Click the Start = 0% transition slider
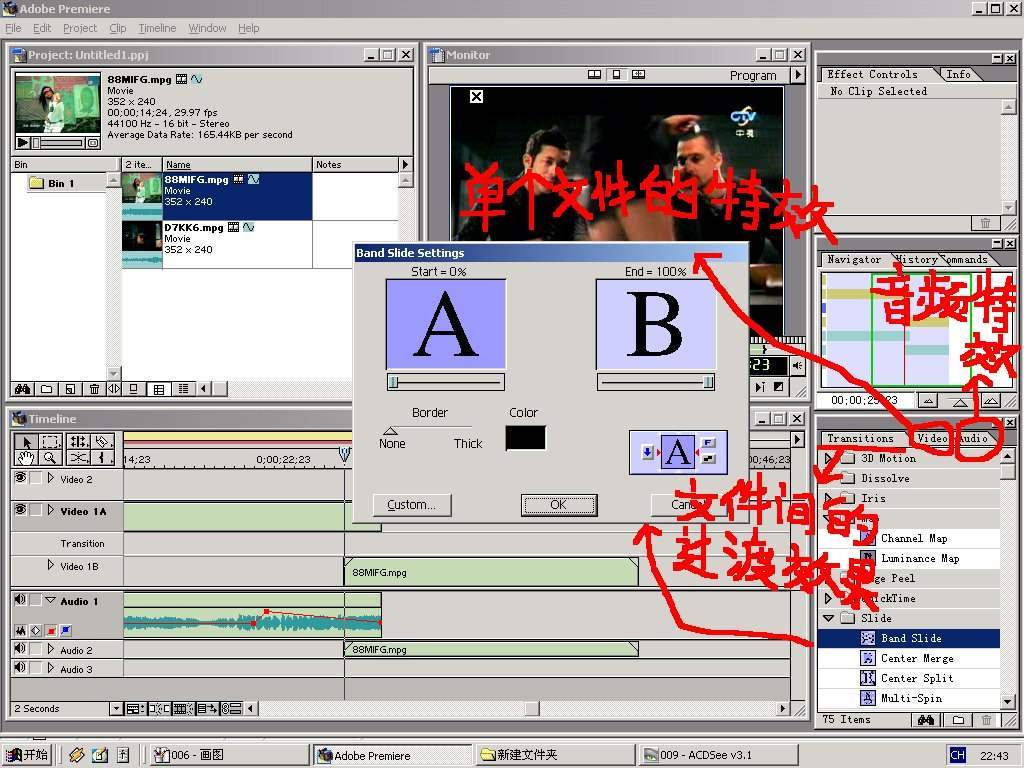Screen dimensions: 1024x768 click(445, 382)
